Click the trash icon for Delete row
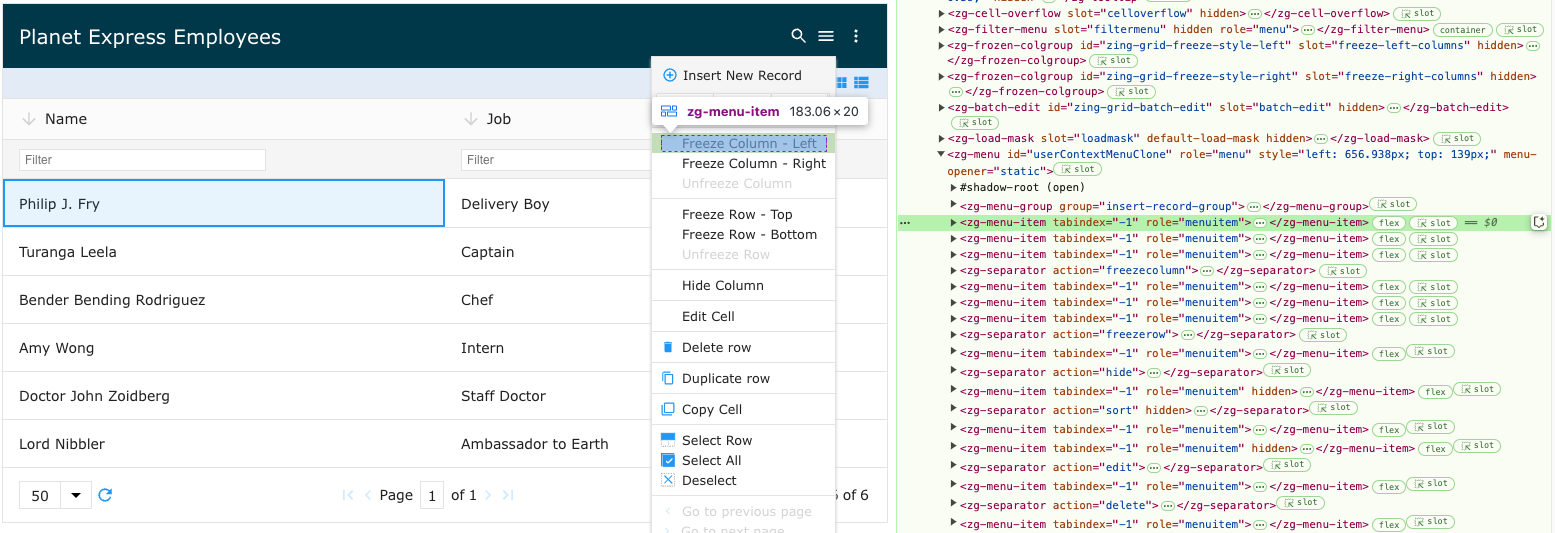Screen dimensions: 1555x533 (x=668, y=347)
